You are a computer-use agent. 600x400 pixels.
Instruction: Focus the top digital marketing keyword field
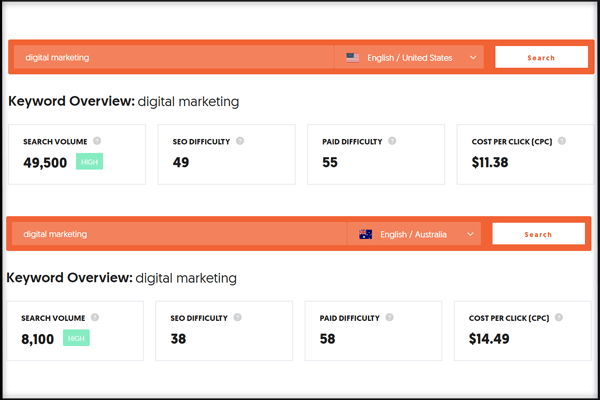point(174,57)
